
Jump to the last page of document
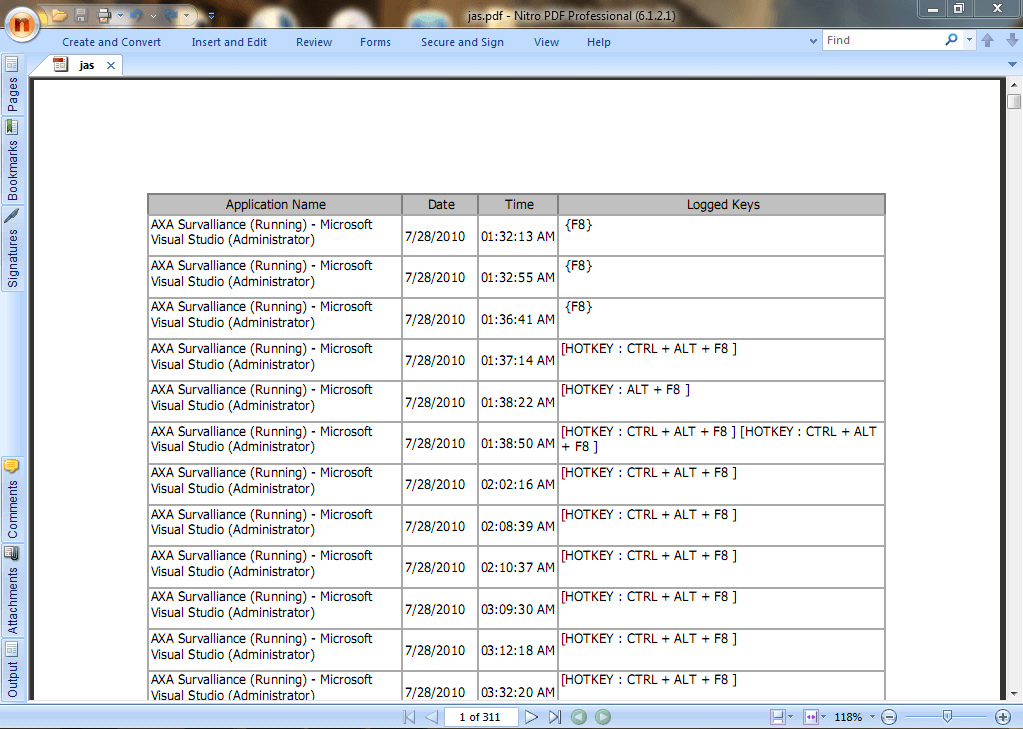tap(555, 717)
